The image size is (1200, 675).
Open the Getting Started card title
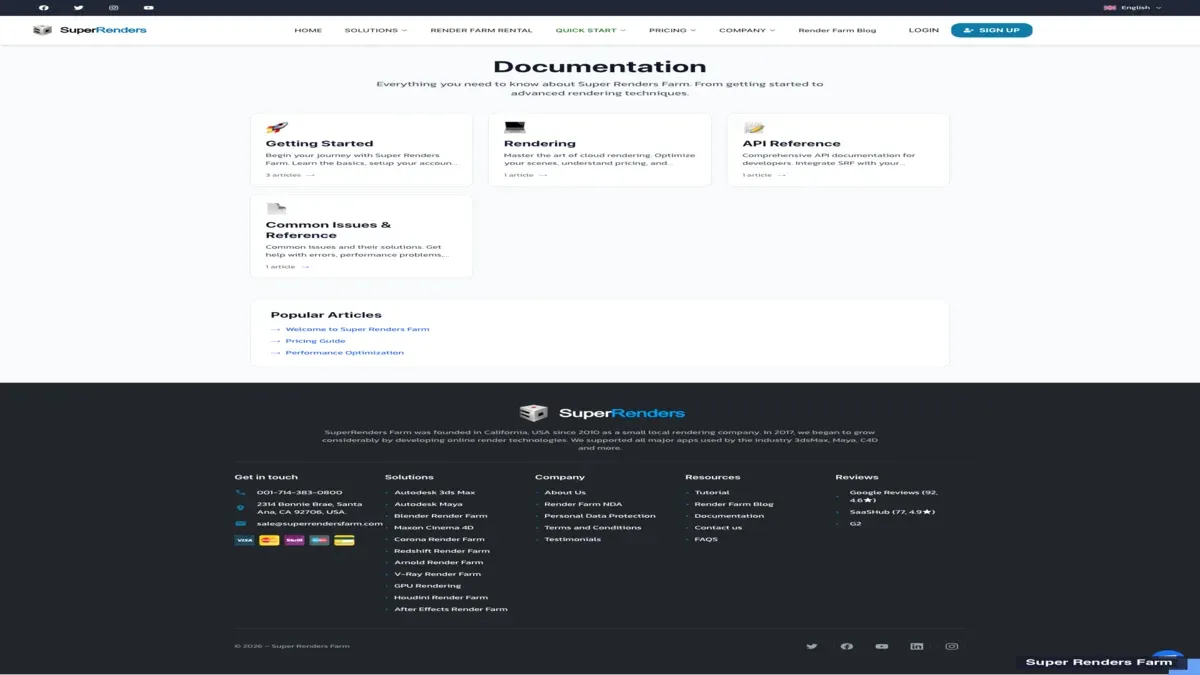319,144
